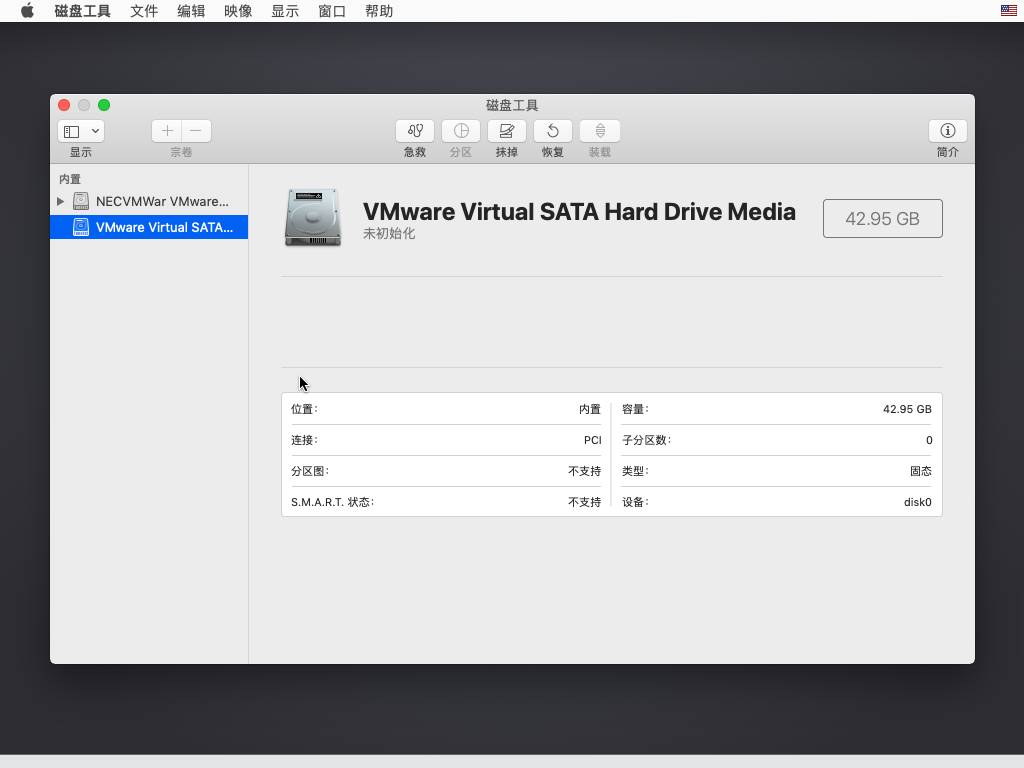Click the 抹掉 erase icon
This screenshot has height=768, width=1024.
click(507, 131)
